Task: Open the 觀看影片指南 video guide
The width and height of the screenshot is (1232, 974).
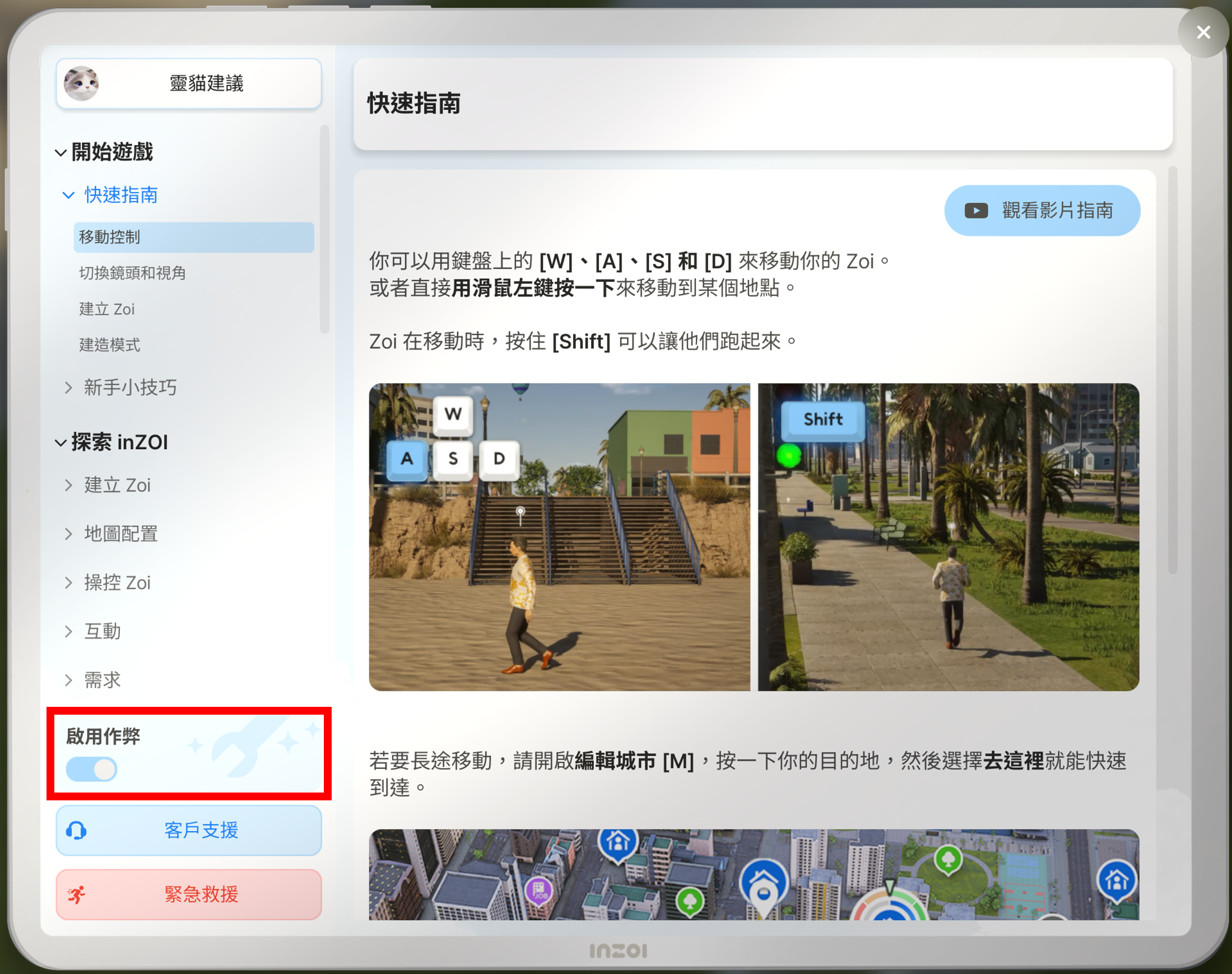Action: coord(1042,211)
